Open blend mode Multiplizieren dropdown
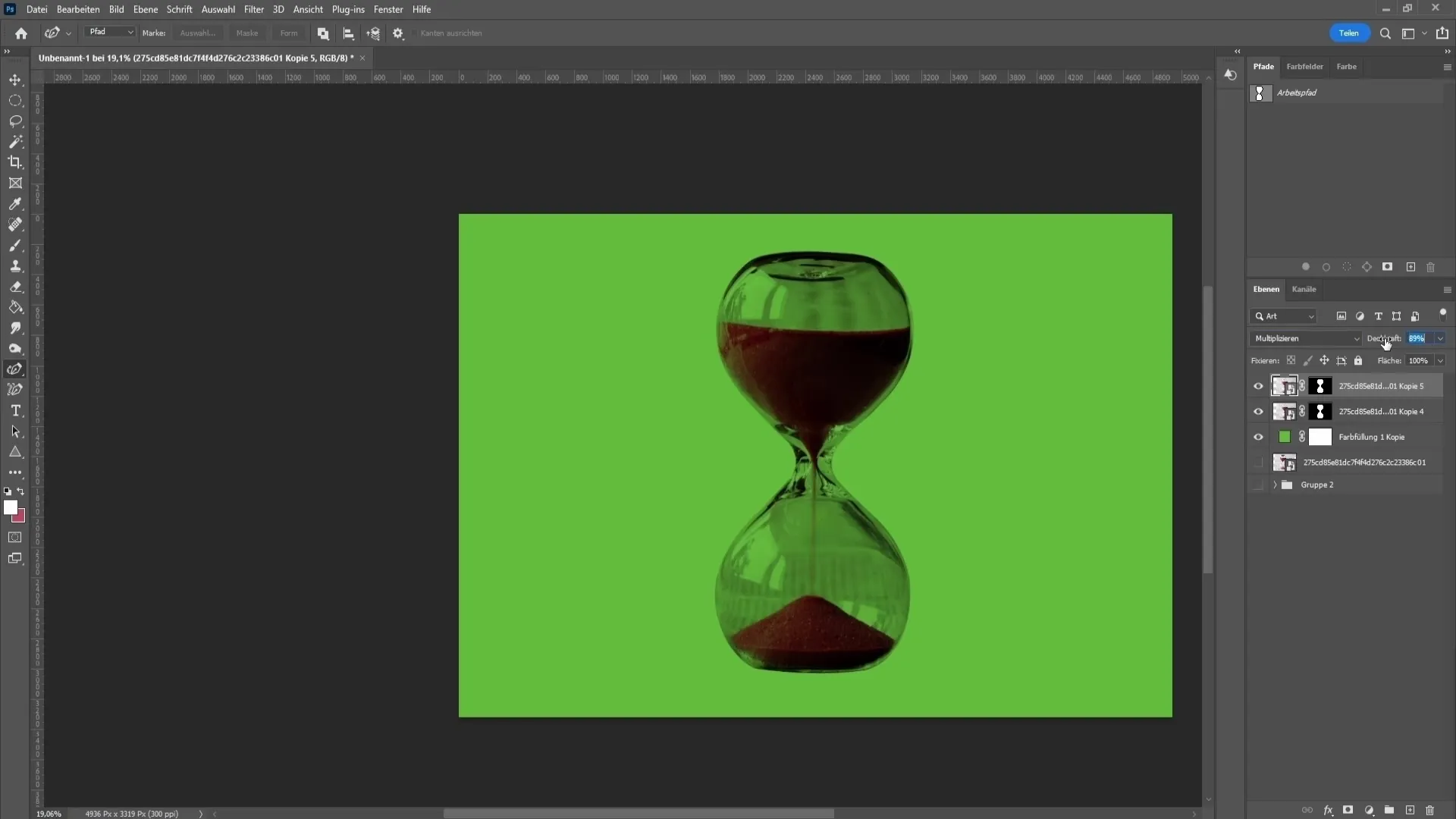Viewport: 1456px width, 819px height. point(1306,338)
